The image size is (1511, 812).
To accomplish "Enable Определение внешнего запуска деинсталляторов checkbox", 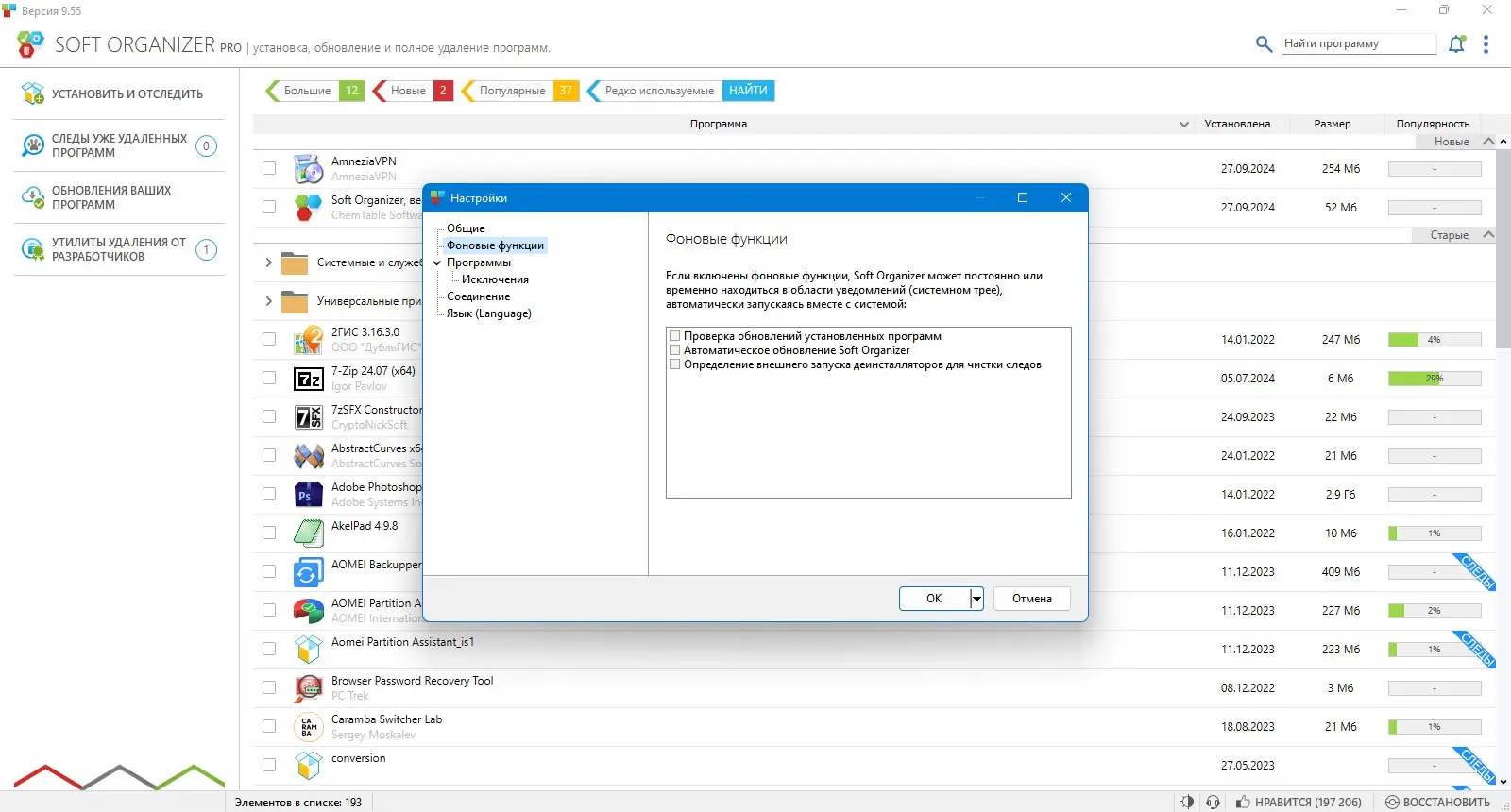I will 674,364.
